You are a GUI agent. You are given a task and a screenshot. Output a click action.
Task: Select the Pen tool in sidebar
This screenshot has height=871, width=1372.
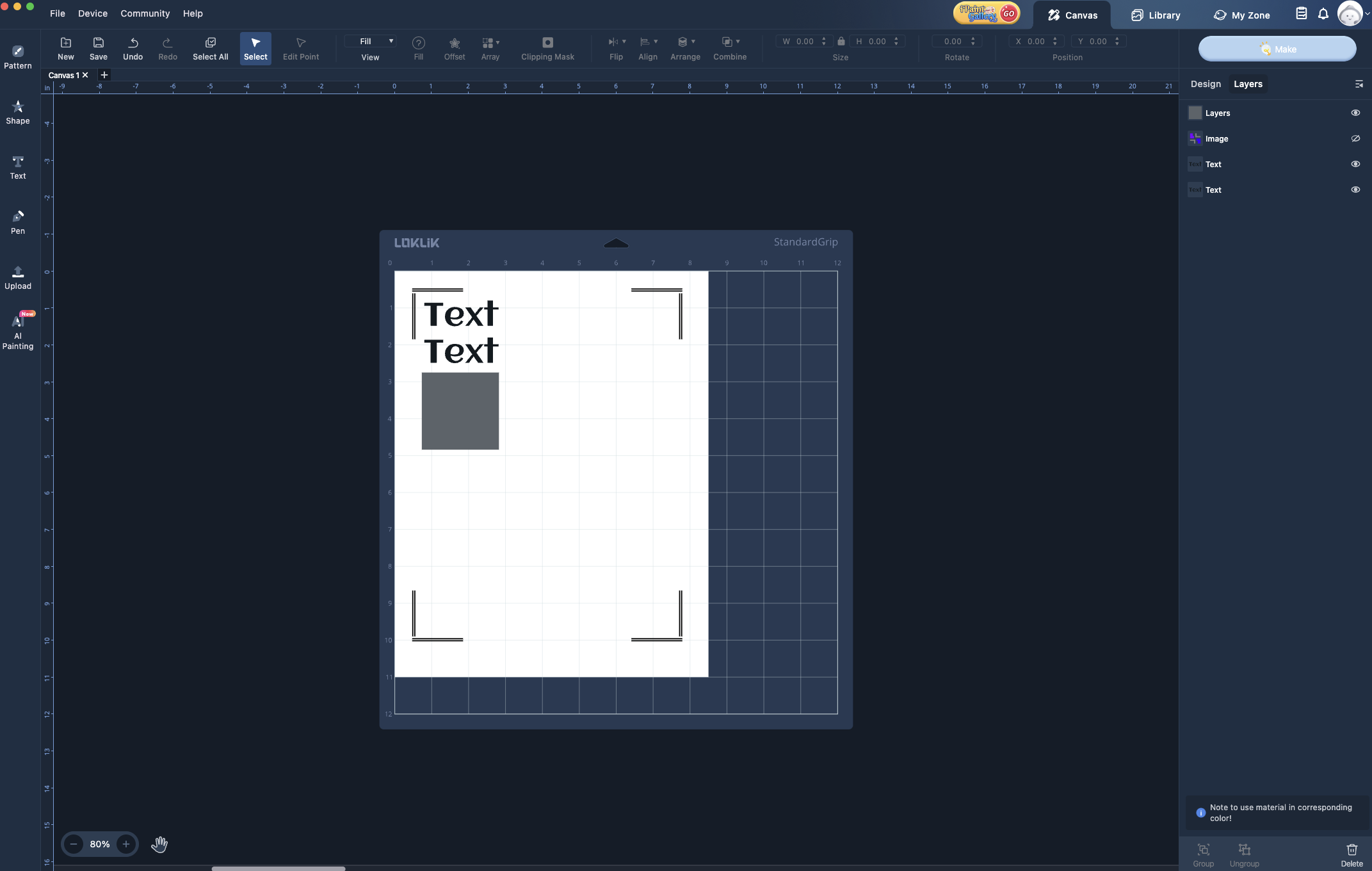(x=18, y=222)
